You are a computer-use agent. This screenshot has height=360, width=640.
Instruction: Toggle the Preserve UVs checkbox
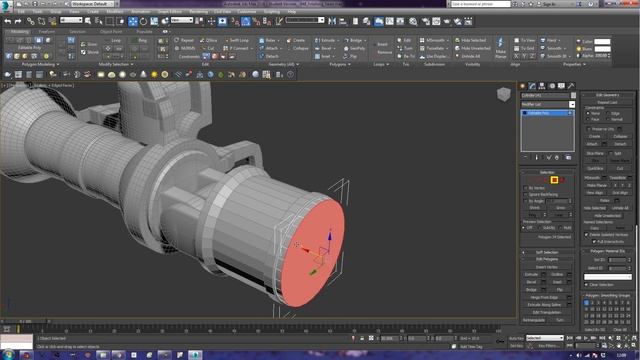(x=589, y=129)
